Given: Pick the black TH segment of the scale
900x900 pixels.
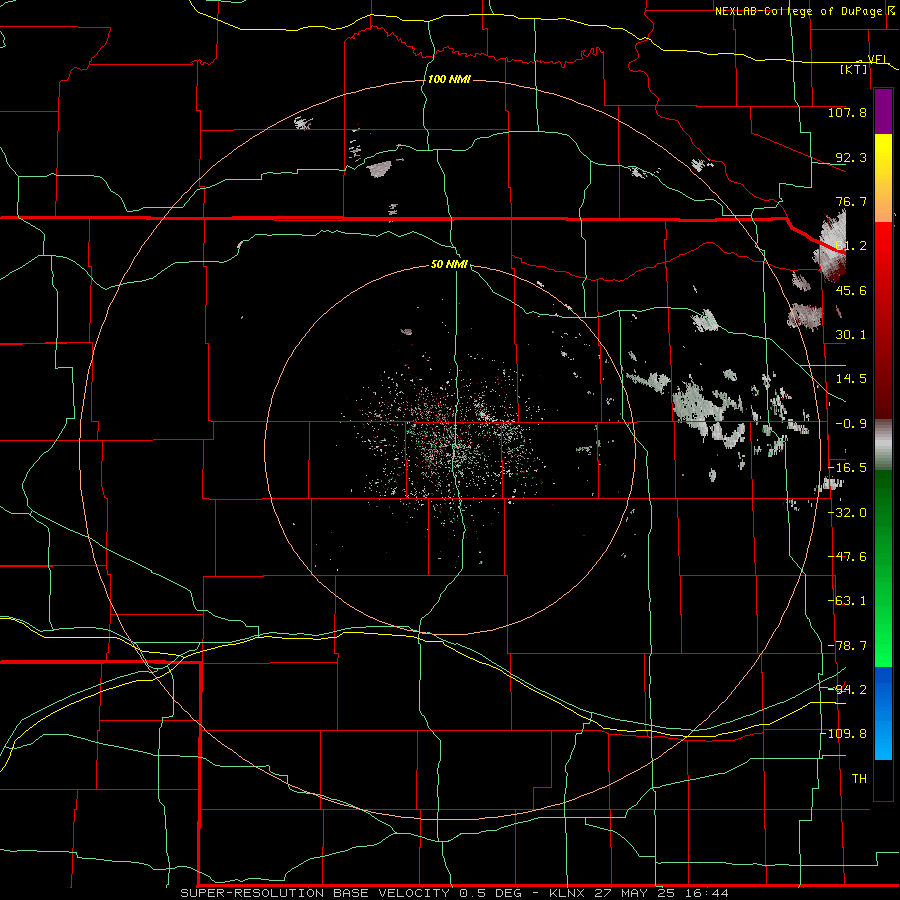Looking at the screenshot, I should click(x=883, y=779).
